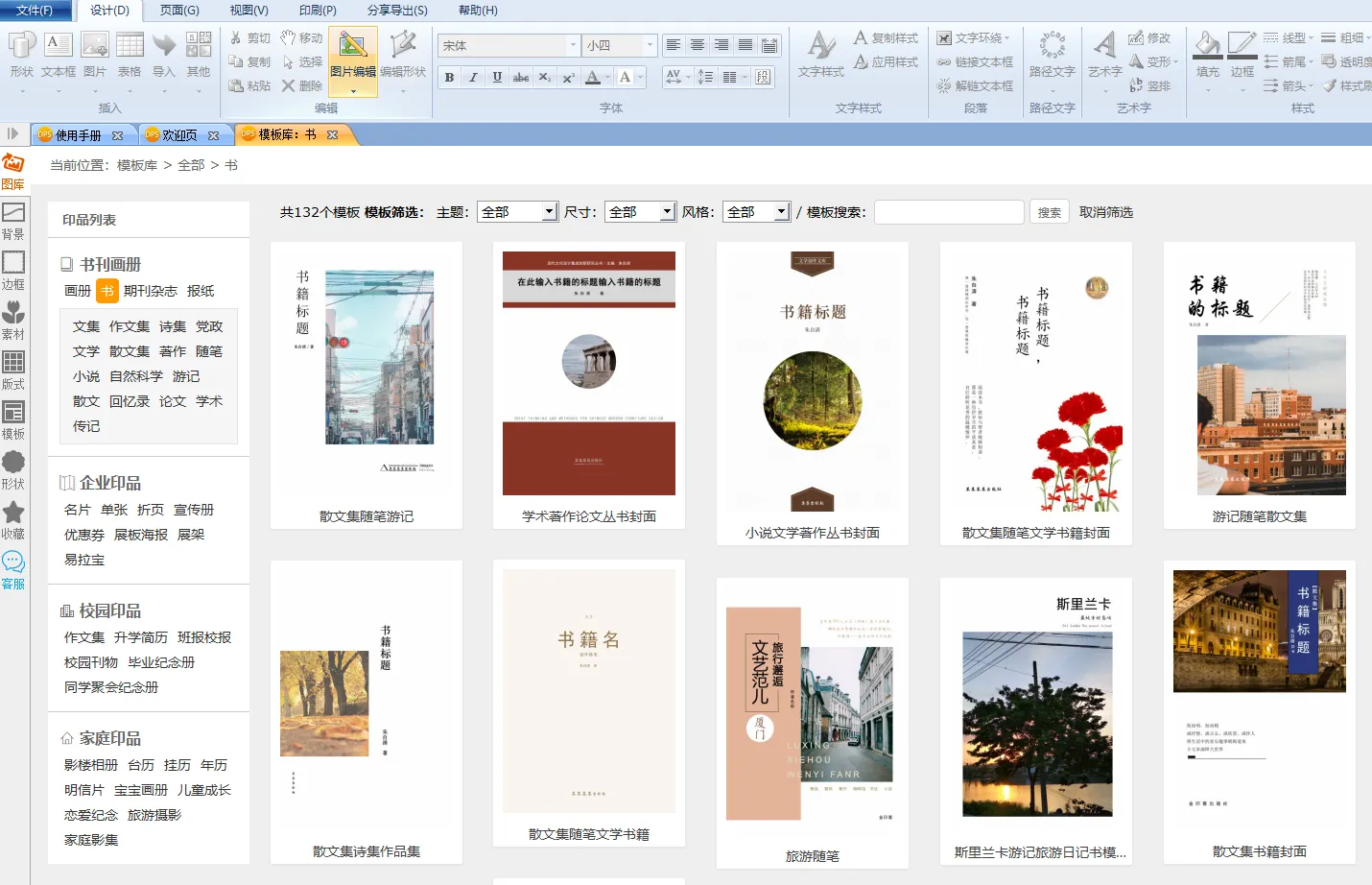The height and width of the screenshot is (885, 1372).
Task: Open the 其他 insert options
Action: click(x=199, y=56)
